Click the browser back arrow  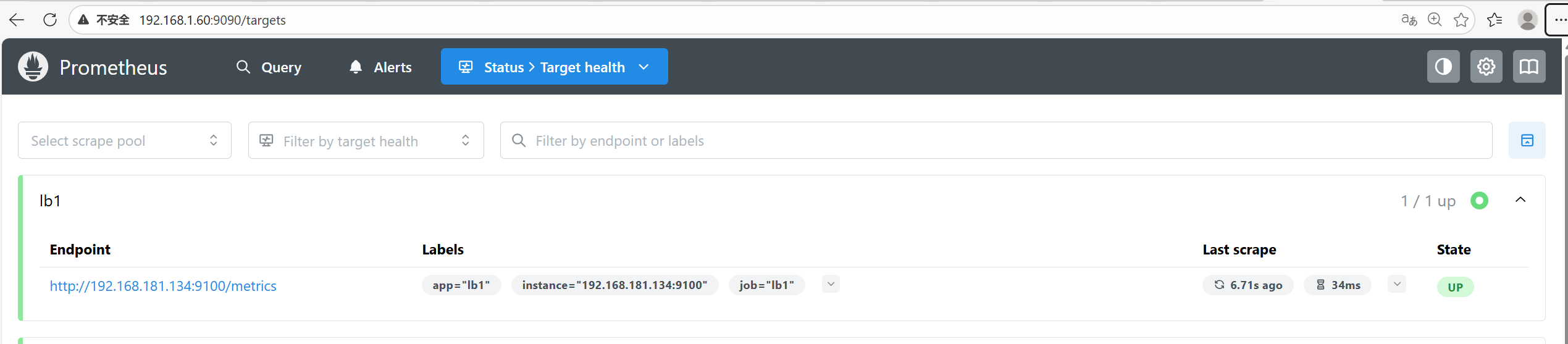(x=17, y=20)
